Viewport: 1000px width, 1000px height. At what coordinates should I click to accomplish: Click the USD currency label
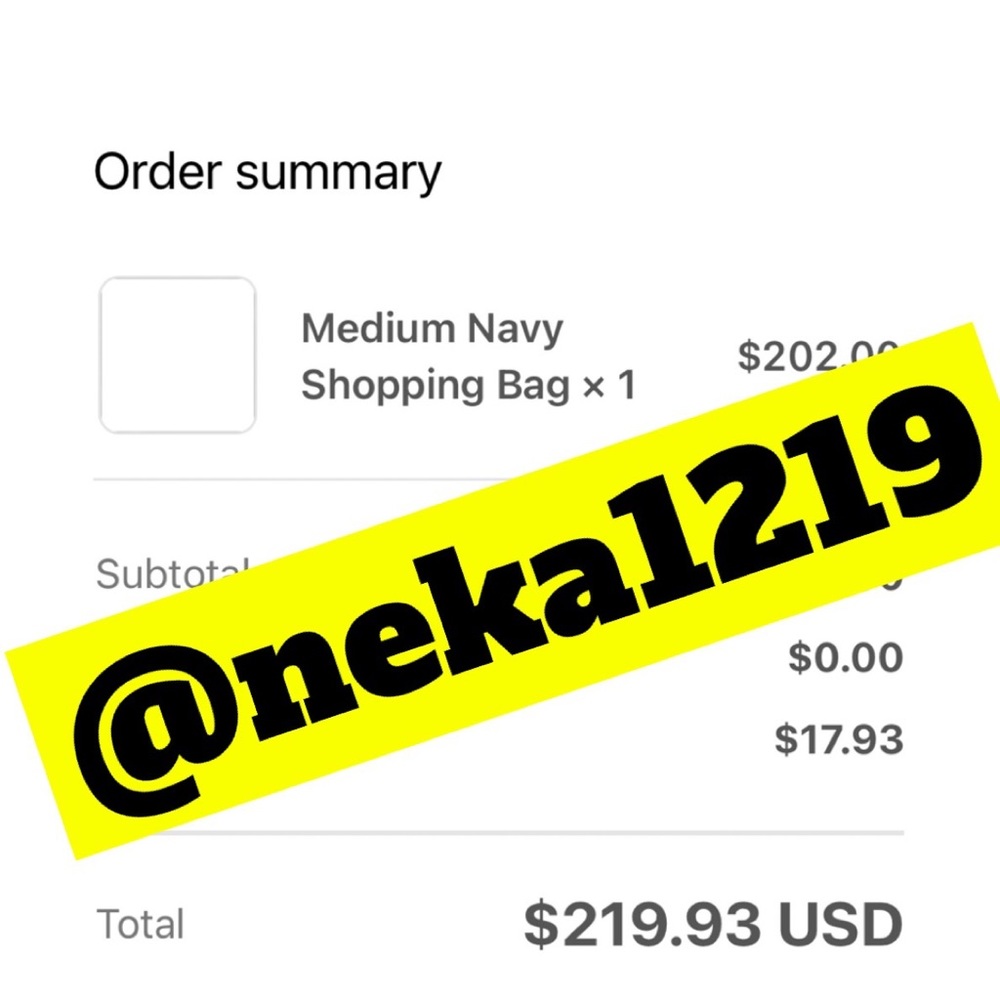coord(840,924)
